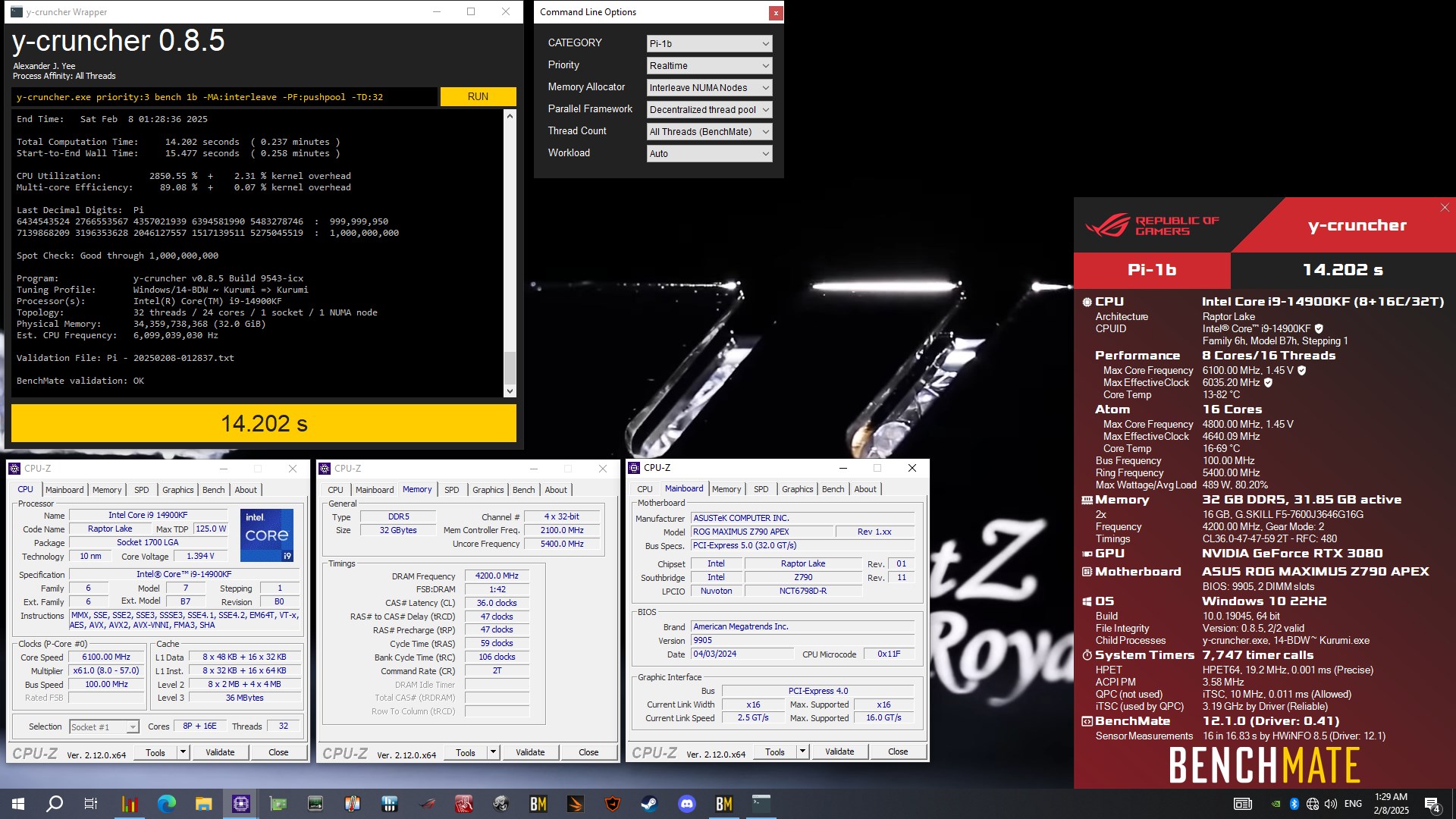Open the memory chip taskbar icon
The image size is (1456, 819).
[x=315, y=804]
